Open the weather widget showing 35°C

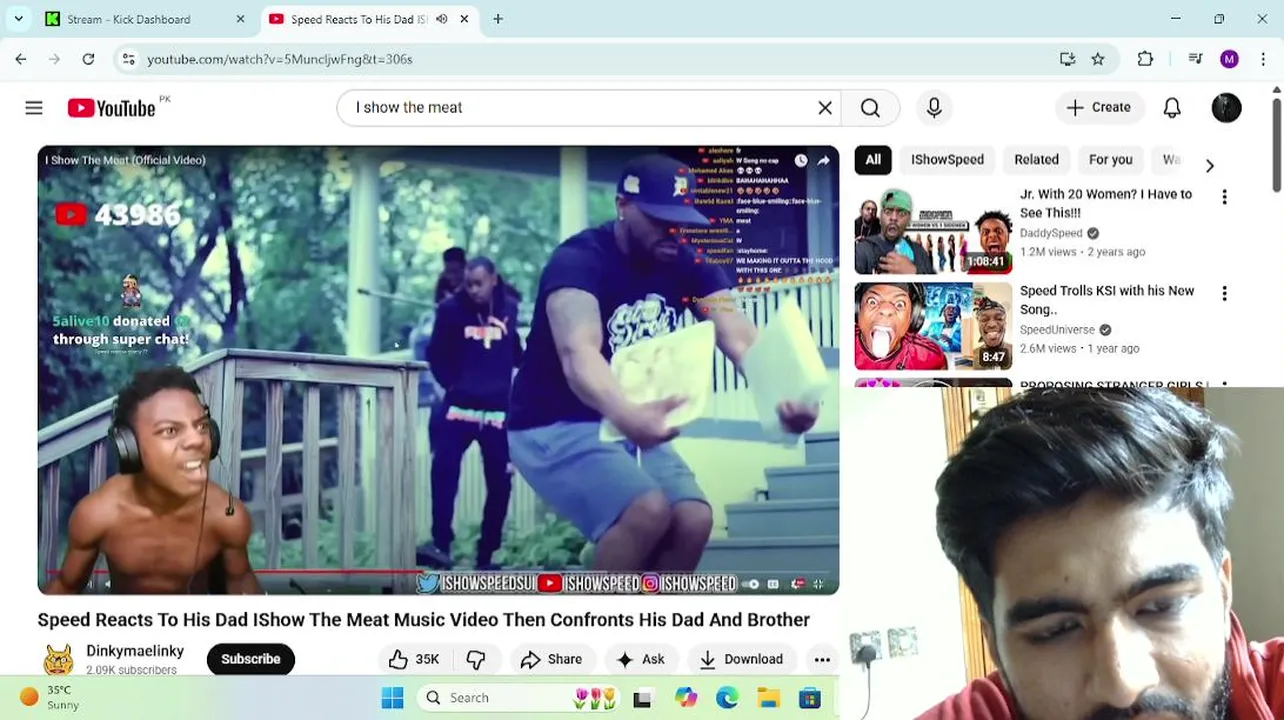(50, 698)
